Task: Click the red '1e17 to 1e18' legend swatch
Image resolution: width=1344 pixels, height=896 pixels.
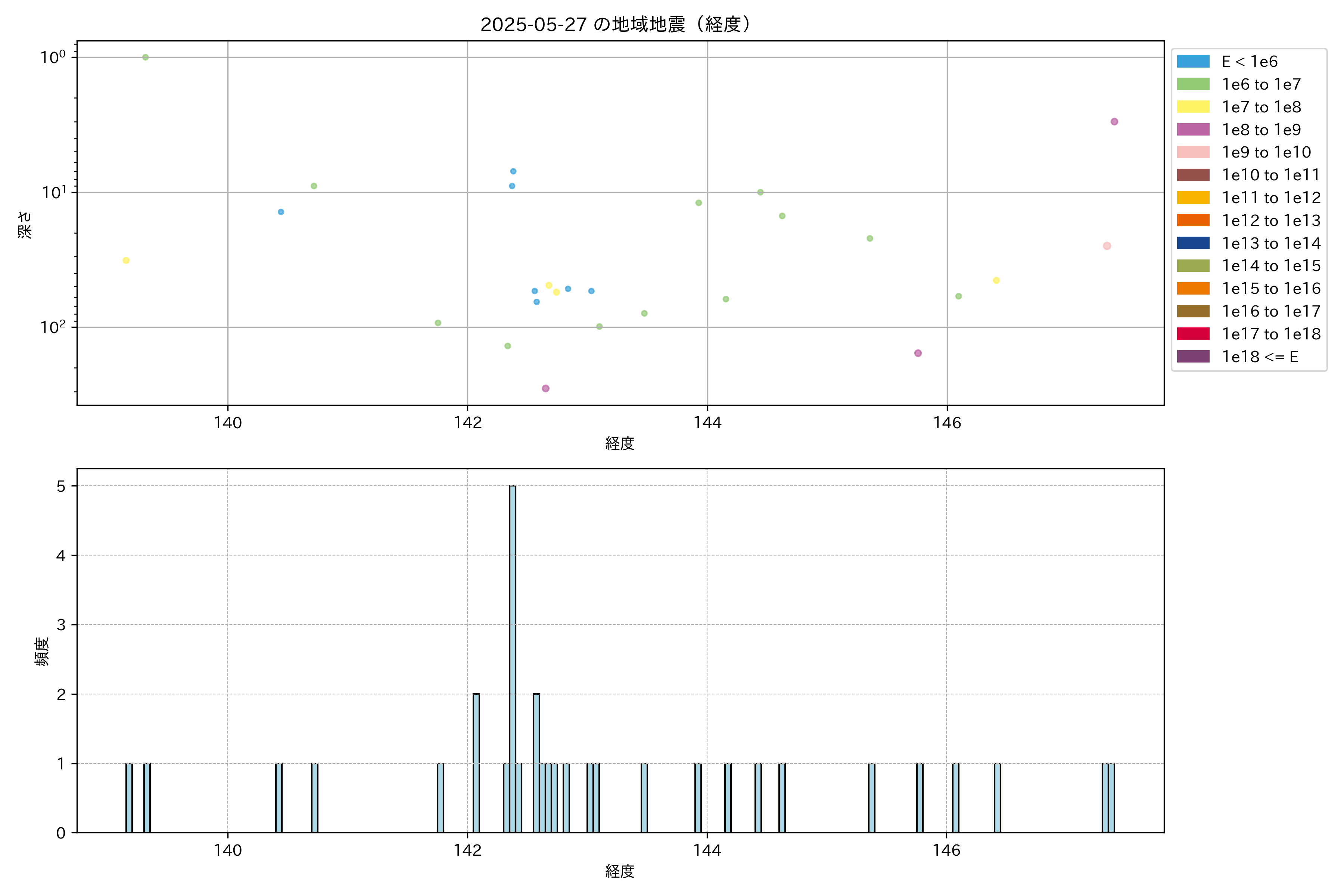Action: click(1192, 334)
